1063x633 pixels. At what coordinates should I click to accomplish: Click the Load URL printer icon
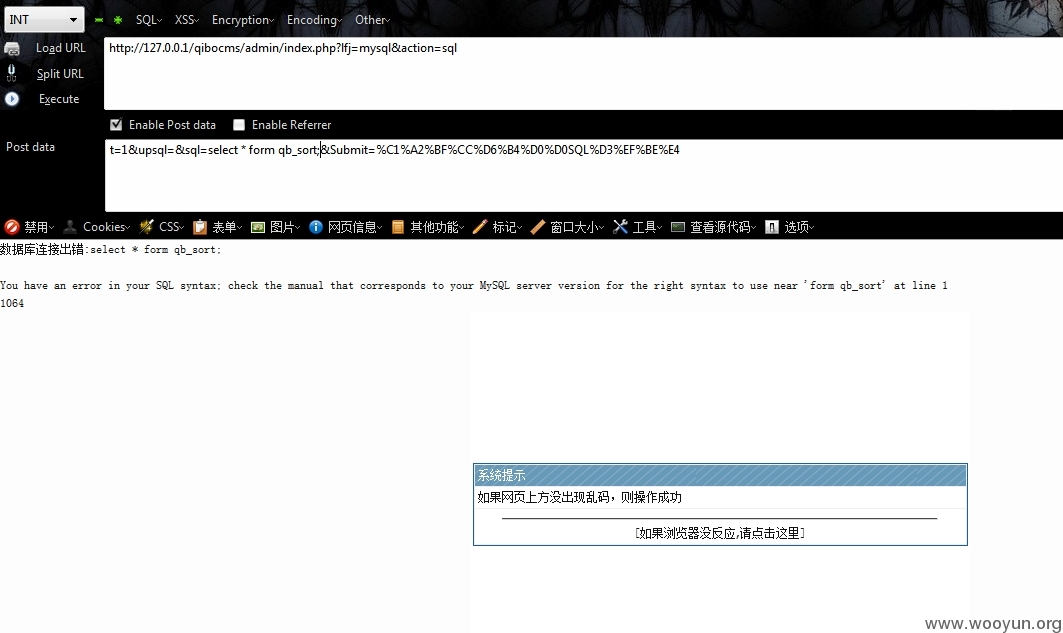pyautogui.click(x=12, y=48)
